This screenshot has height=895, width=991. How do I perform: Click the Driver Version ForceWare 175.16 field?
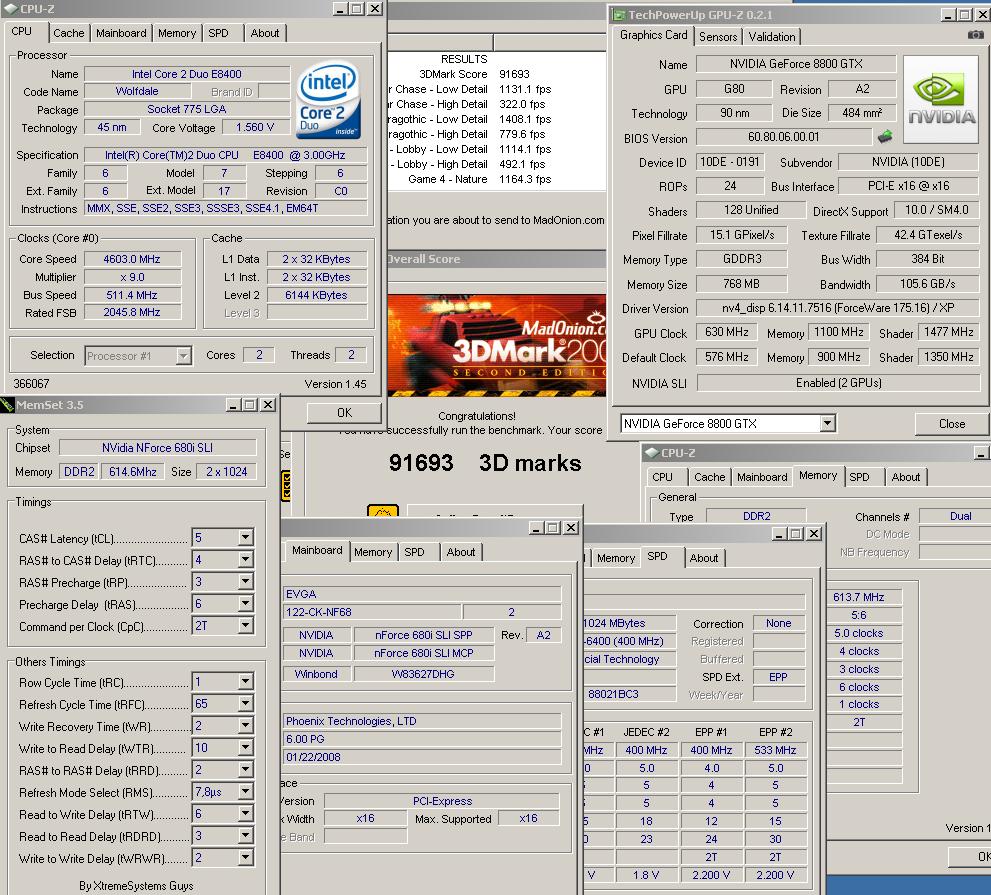click(x=838, y=308)
